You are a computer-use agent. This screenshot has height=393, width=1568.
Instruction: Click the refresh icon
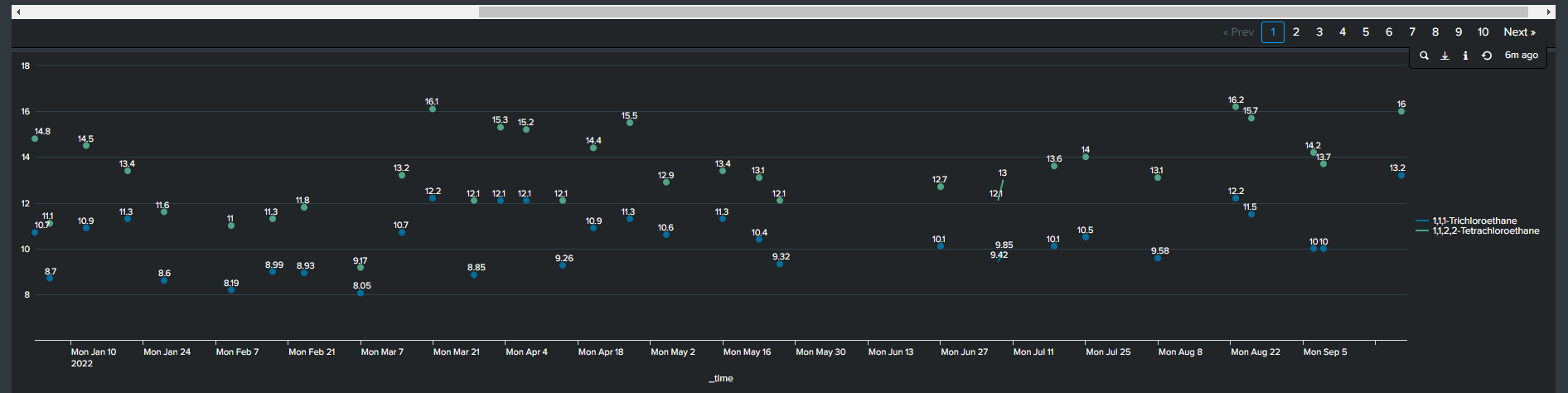pos(1487,56)
